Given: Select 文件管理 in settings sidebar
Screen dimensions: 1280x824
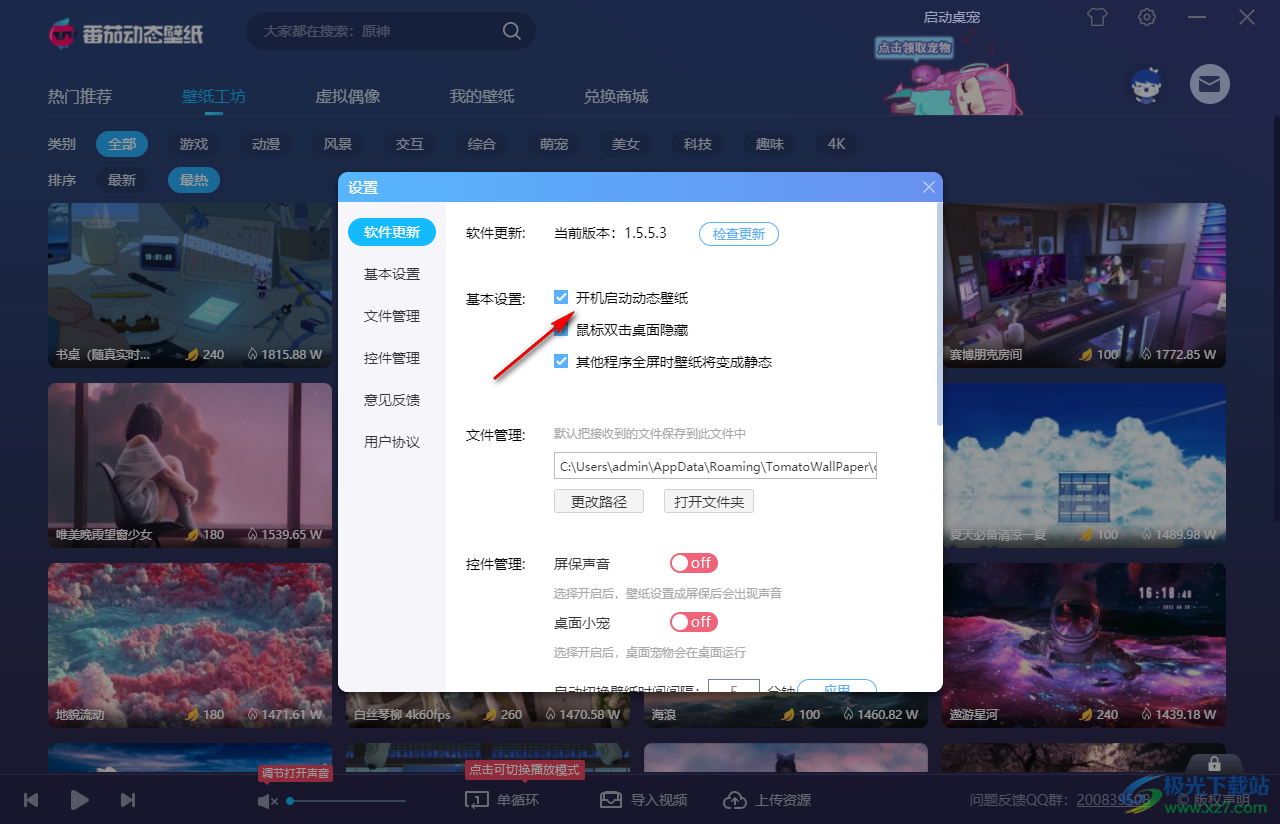Looking at the screenshot, I should click(x=392, y=316).
